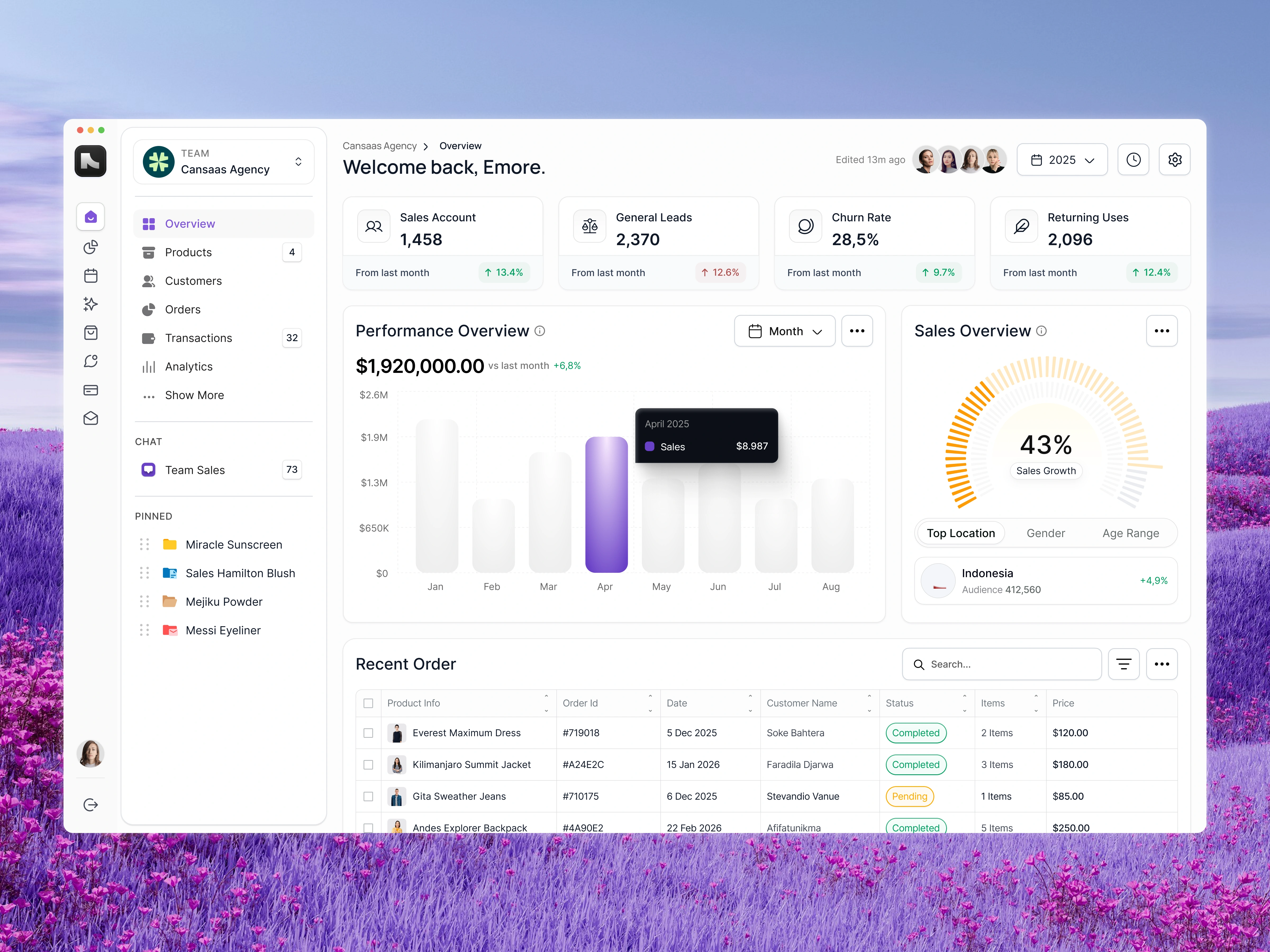
Task: Click the home icon in left rail
Action: point(90,217)
